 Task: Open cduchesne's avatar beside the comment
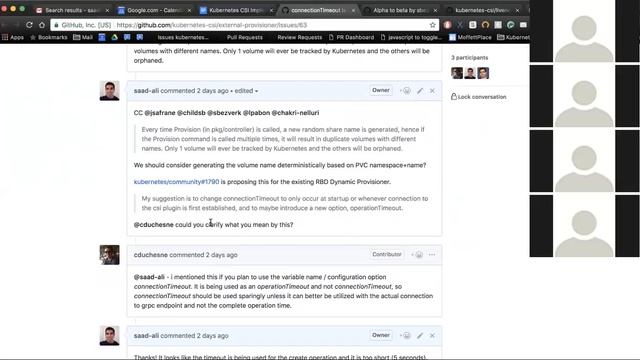(x=109, y=255)
